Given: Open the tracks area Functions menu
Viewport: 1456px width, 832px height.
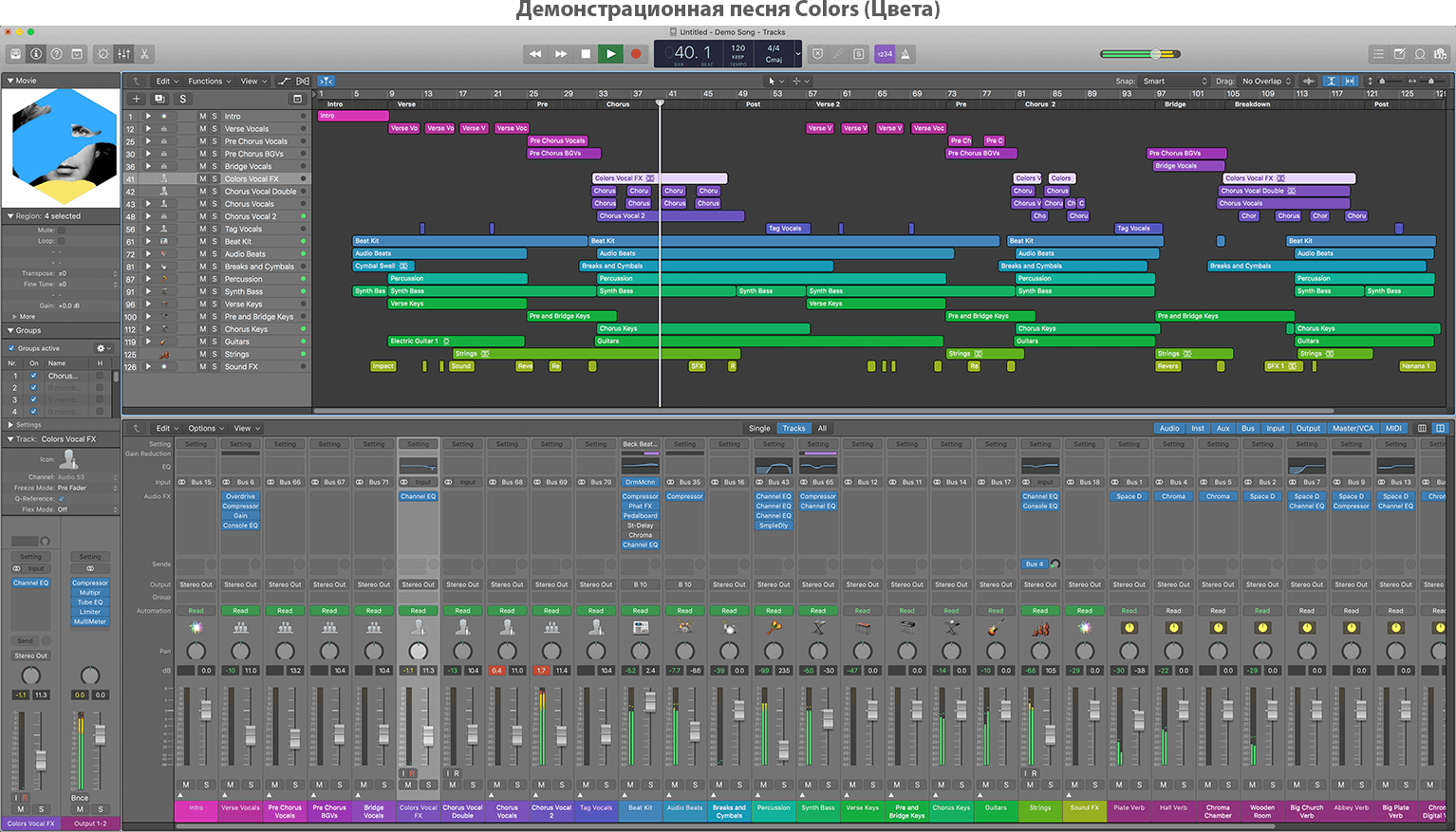Looking at the screenshot, I should pyautogui.click(x=209, y=82).
